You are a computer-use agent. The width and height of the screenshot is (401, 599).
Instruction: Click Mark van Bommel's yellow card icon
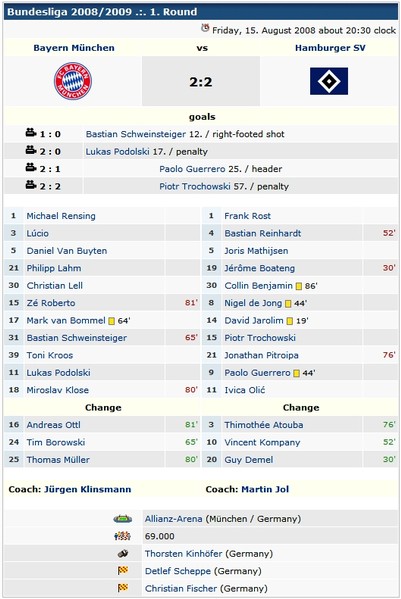pos(112,321)
